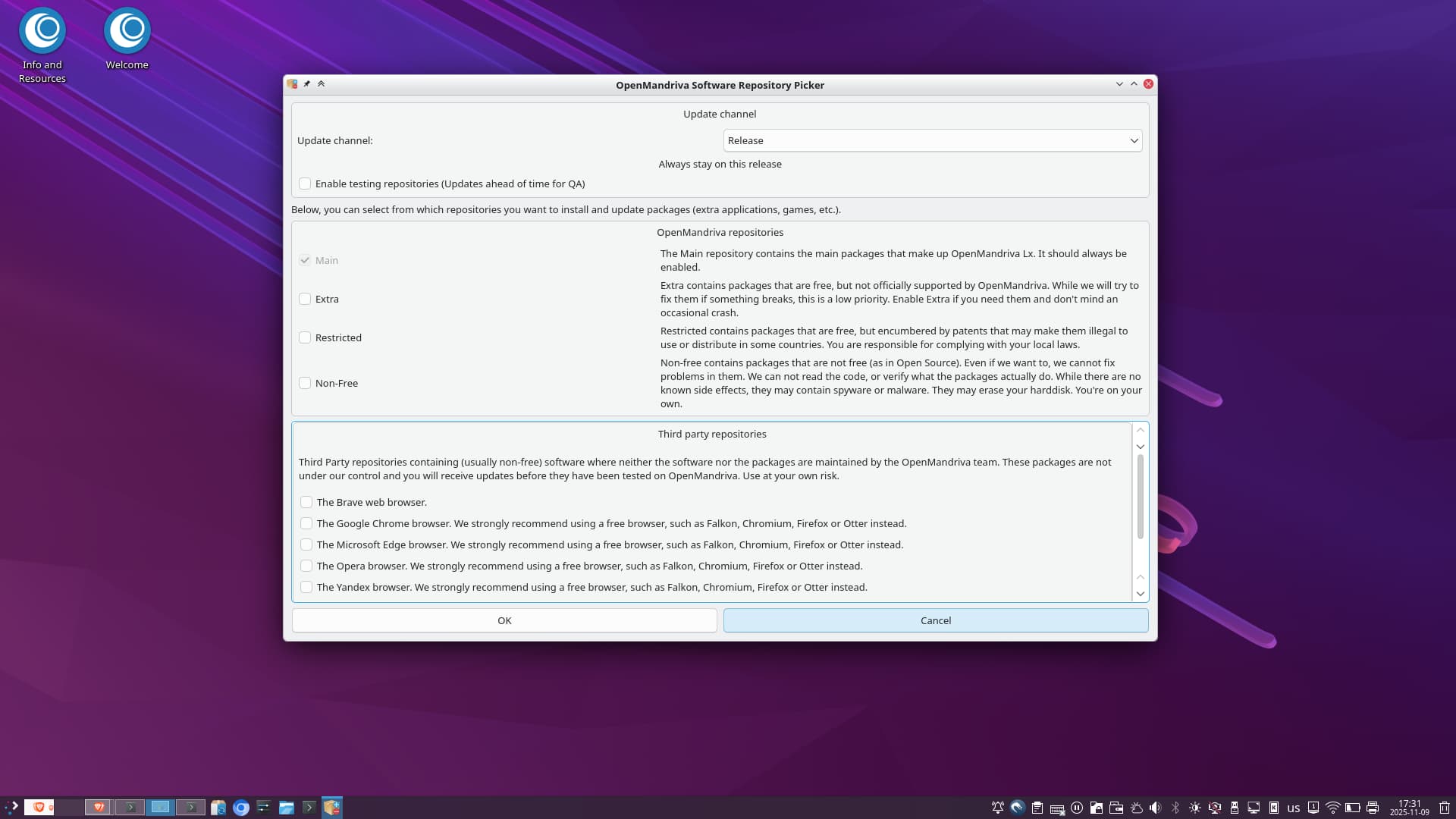Open the notifications bell tray icon
1456x819 pixels.
998,808
